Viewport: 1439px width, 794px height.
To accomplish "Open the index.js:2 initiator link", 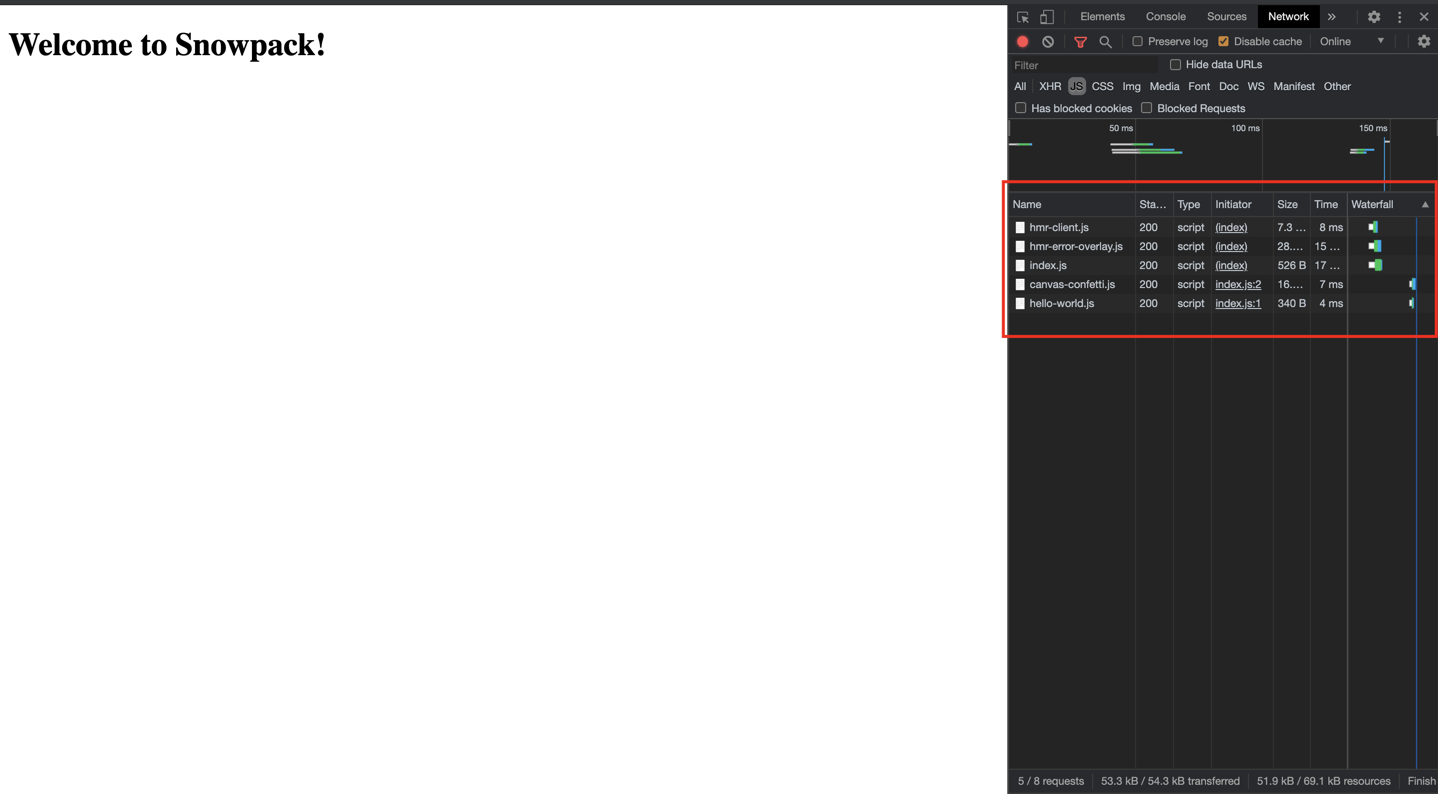I will [1238, 285].
